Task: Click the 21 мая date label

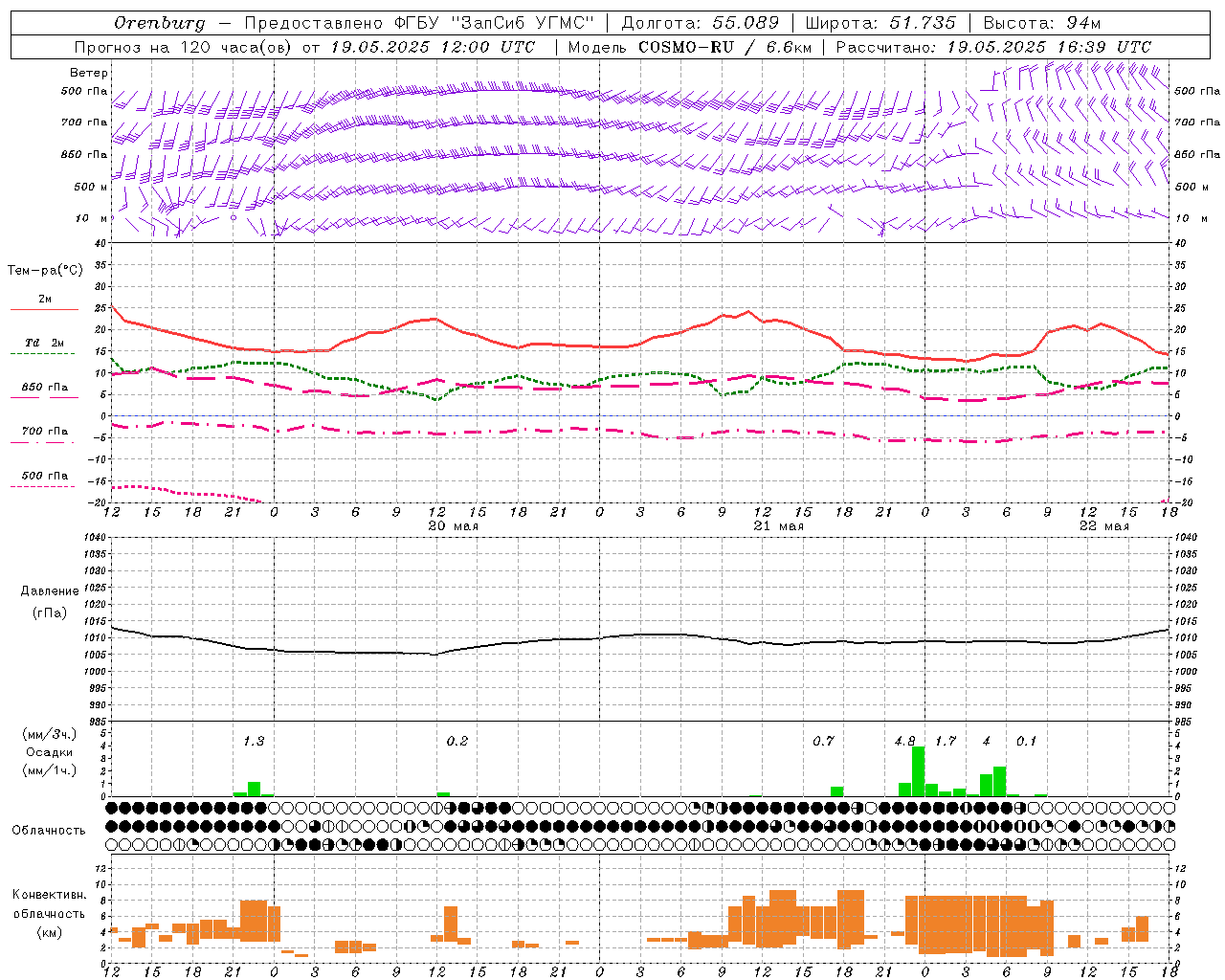Action: tap(778, 526)
